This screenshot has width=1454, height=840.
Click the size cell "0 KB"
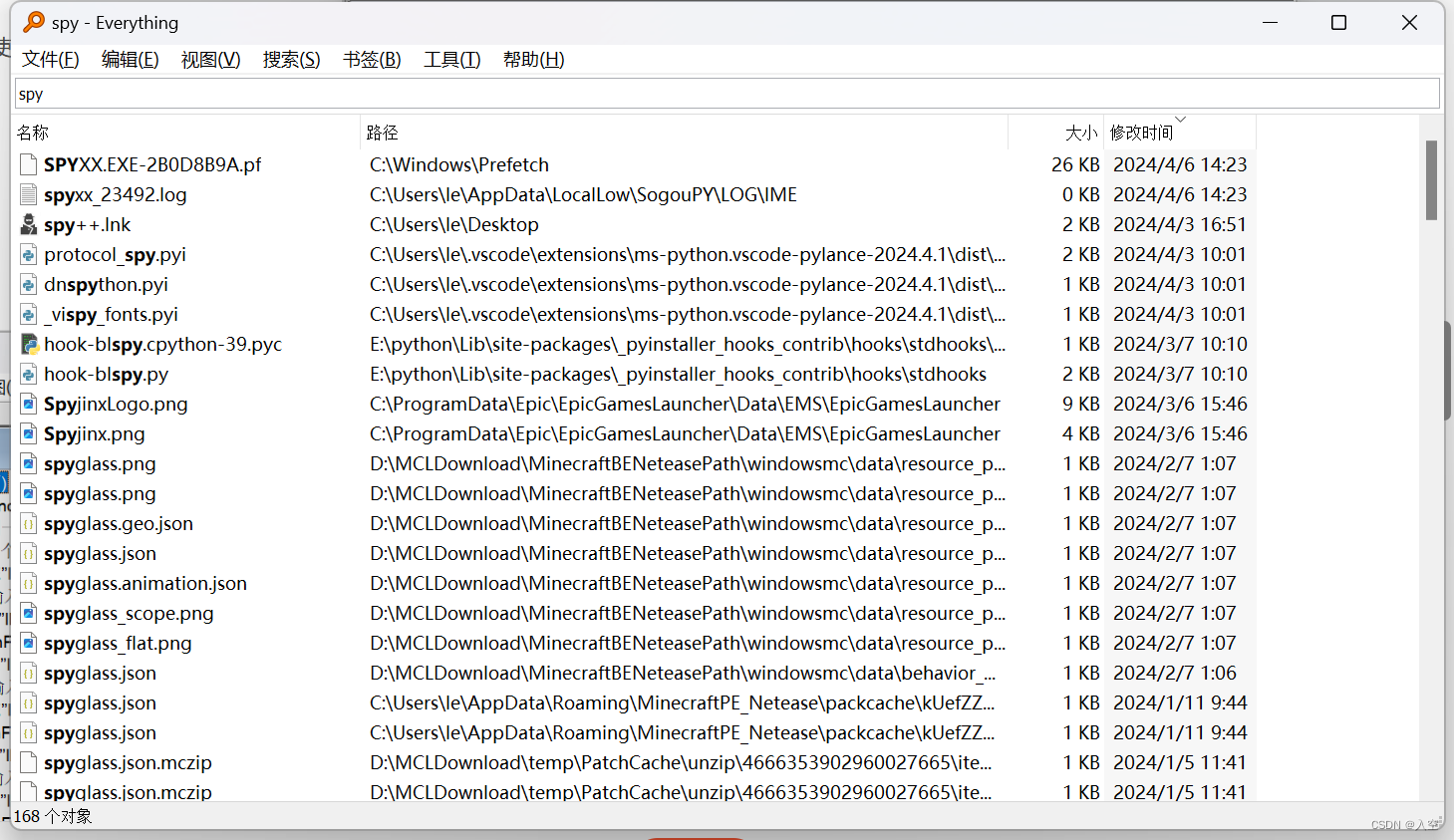[1081, 194]
